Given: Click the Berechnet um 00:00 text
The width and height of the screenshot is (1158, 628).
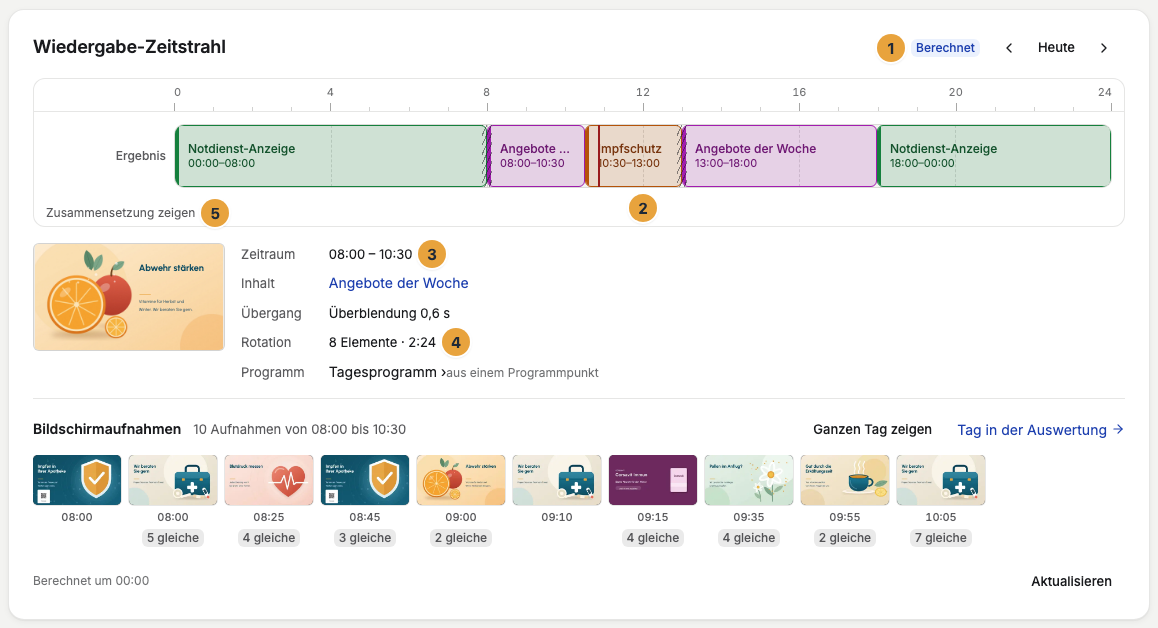Looking at the screenshot, I should pyautogui.click(x=91, y=581).
